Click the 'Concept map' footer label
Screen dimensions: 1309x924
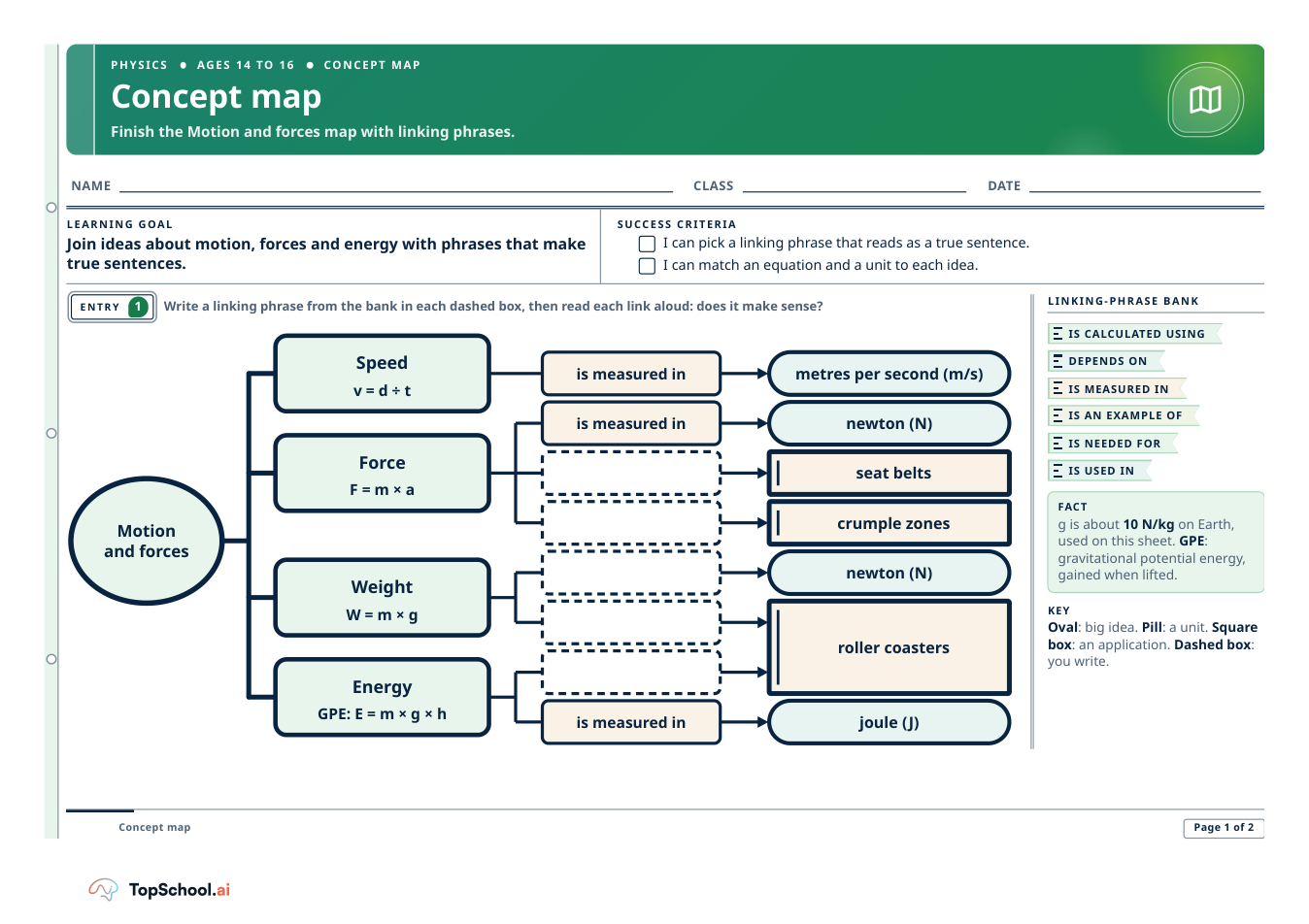coord(154,828)
